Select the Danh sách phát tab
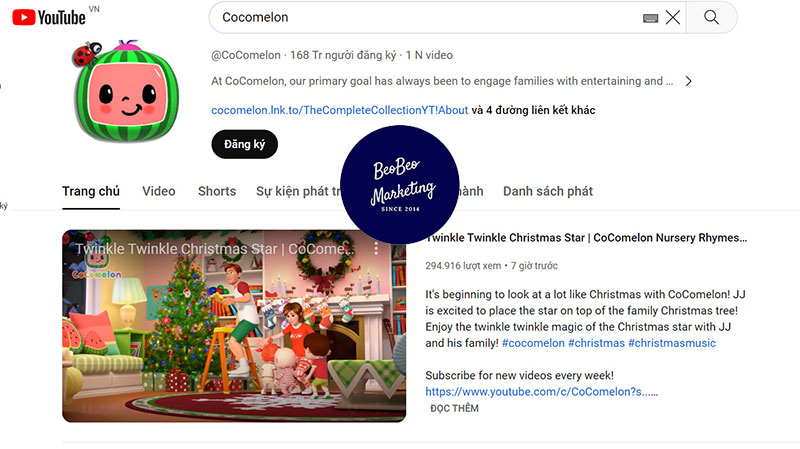 547,191
